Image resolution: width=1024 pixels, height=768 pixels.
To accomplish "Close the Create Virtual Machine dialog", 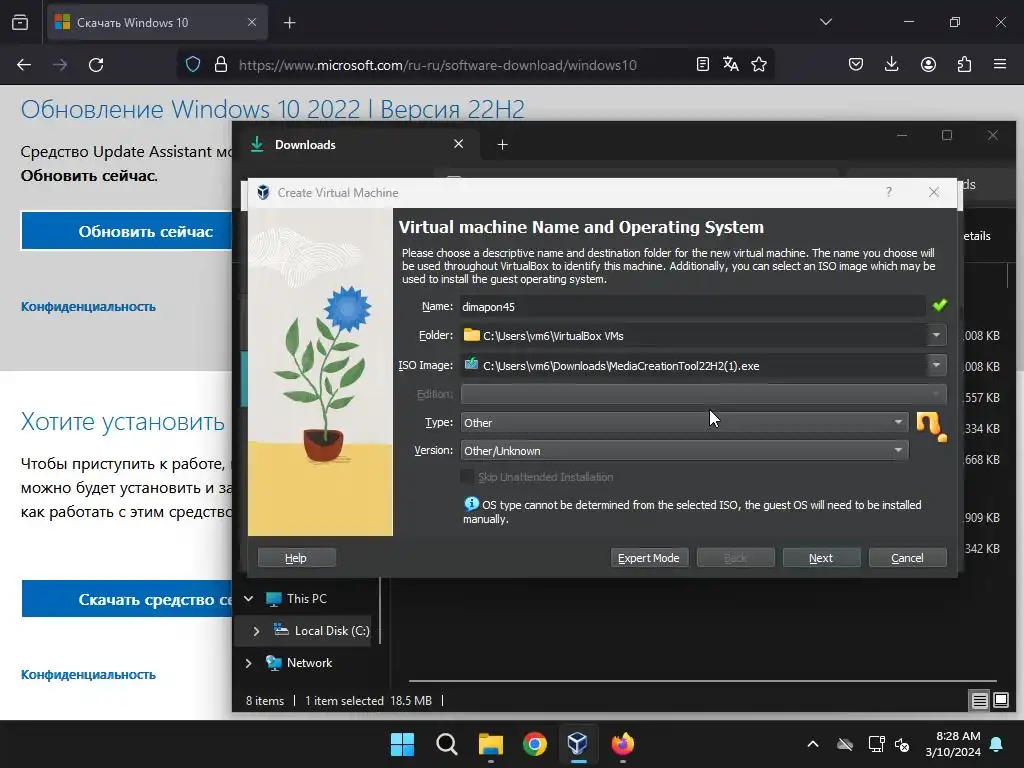I will (x=934, y=192).
